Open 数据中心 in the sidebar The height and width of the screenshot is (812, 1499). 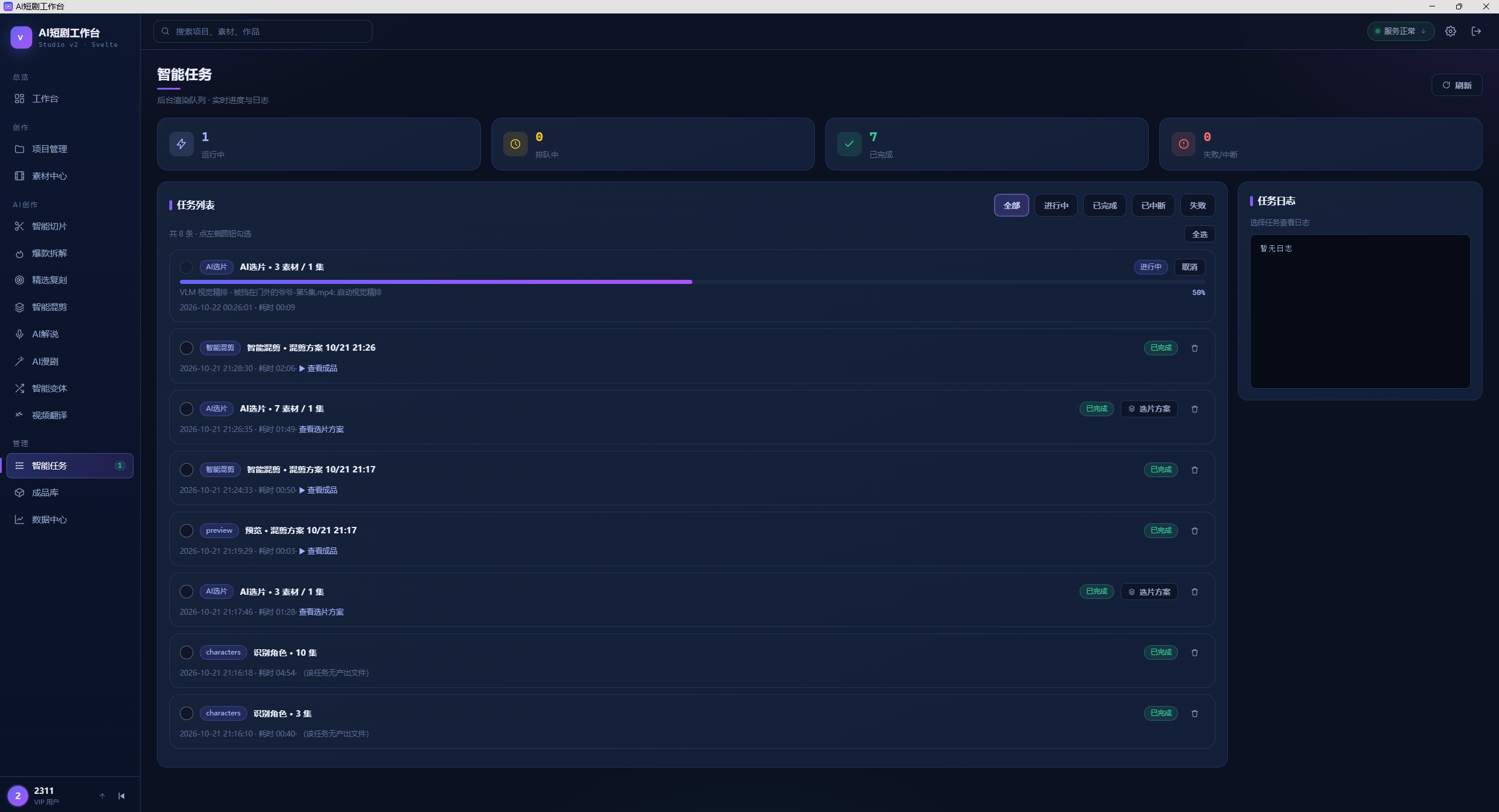(70, 520)
